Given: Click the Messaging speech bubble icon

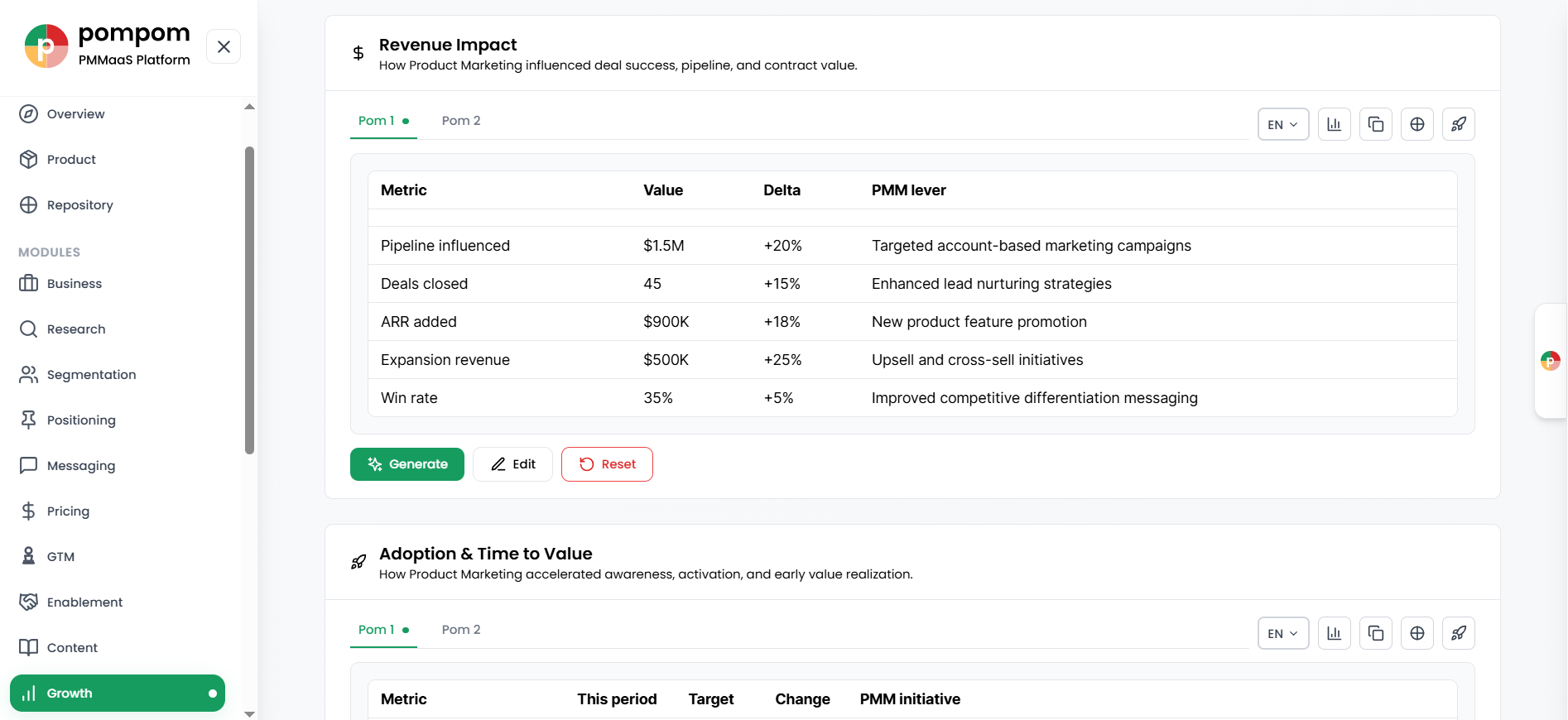Looking at the screenshot, I should pyautogui.click(x=29, y=466).
